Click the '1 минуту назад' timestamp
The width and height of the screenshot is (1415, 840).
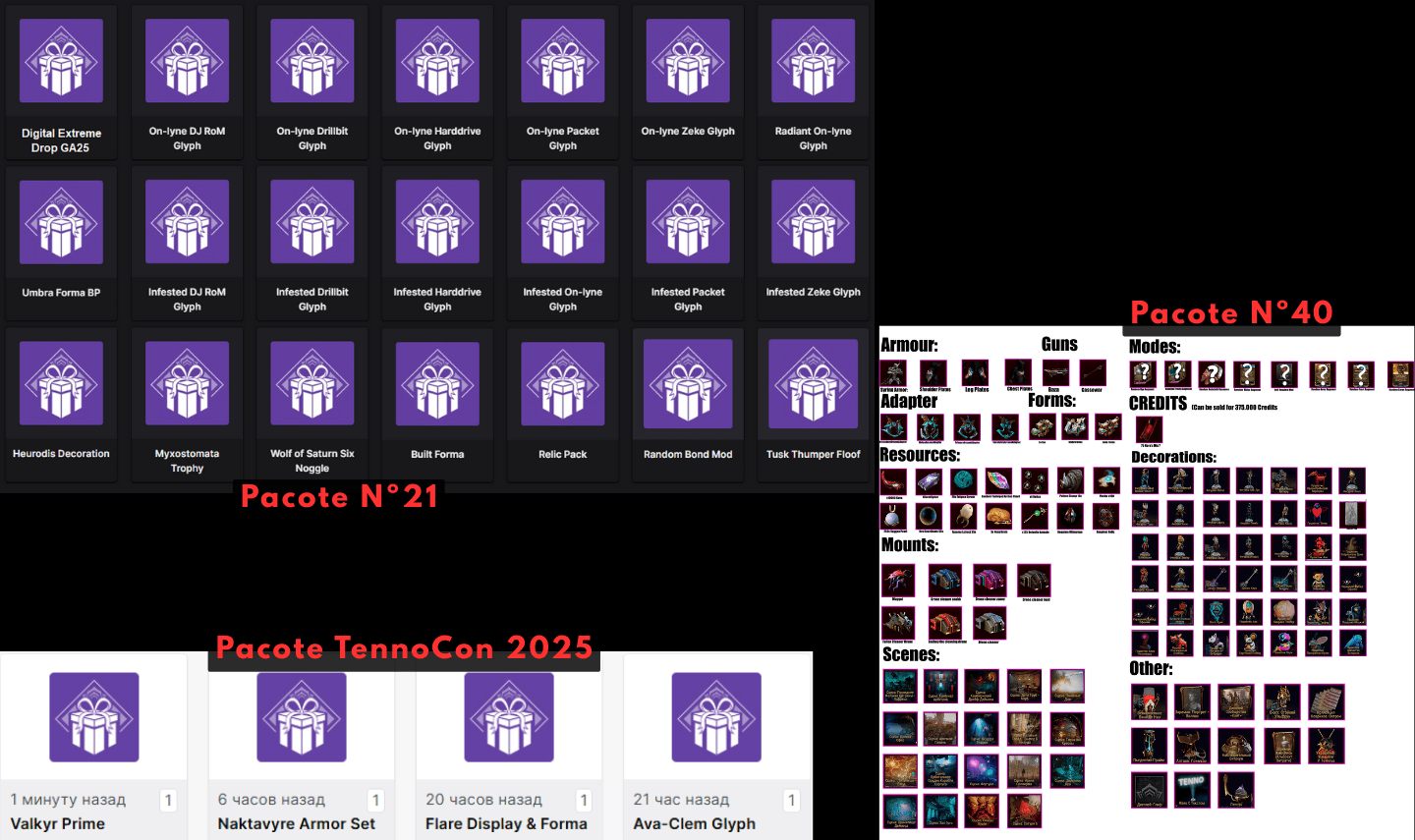[68, 800]
